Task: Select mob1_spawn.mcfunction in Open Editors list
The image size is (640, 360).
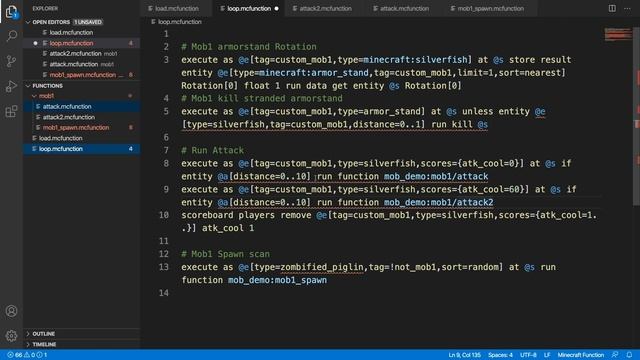Action: point(82,75)
